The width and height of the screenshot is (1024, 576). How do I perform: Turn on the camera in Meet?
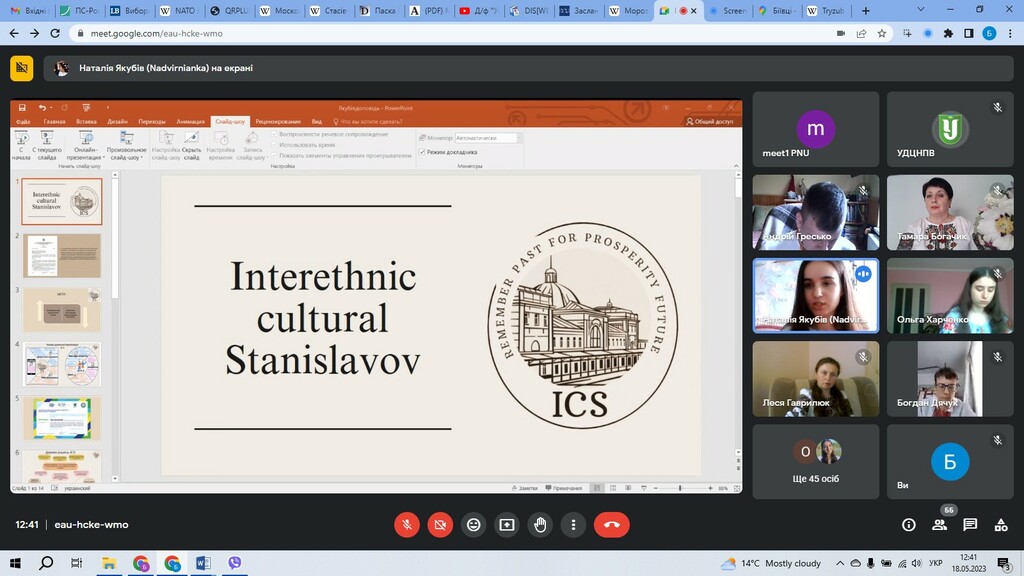(440, 524)
